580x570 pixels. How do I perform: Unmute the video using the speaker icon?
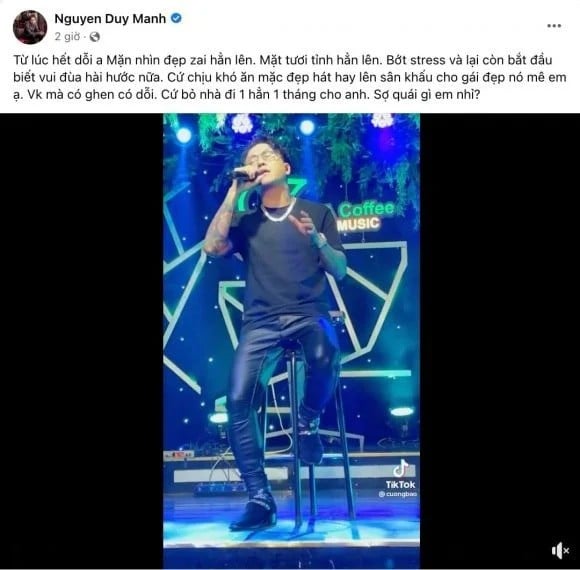click(560, 551)
